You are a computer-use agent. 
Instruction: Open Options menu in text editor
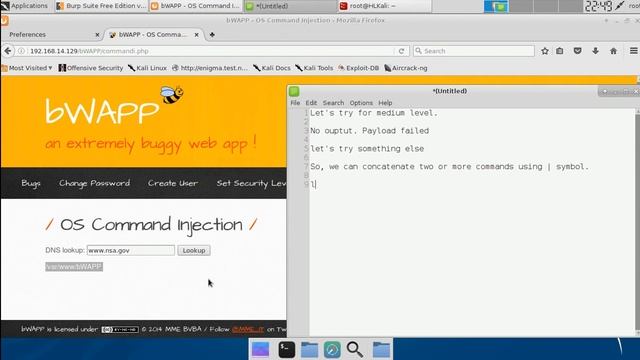361,103
